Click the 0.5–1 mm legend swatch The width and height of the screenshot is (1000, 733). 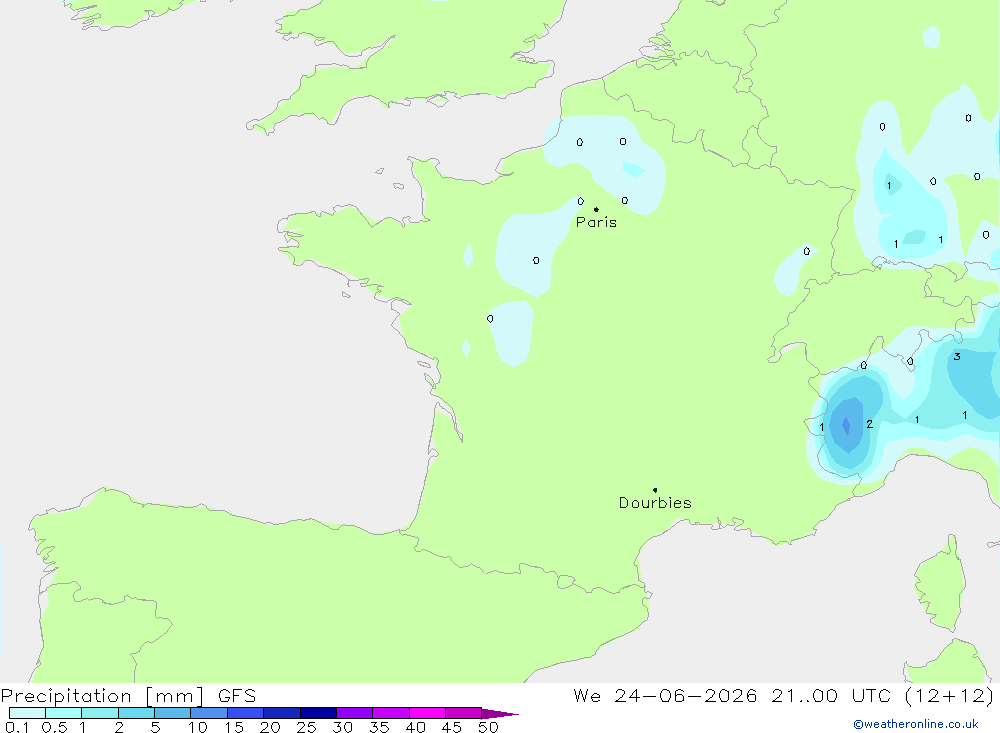click(63, 713)
